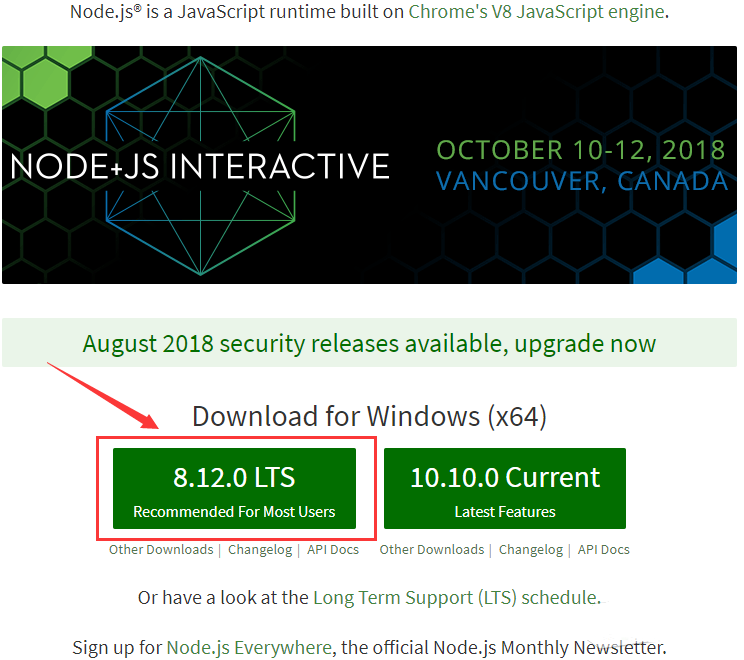Click the VANCOUVER, CANADA banner text
This screenshot has height=660, width=744.
tap(582, 181)
